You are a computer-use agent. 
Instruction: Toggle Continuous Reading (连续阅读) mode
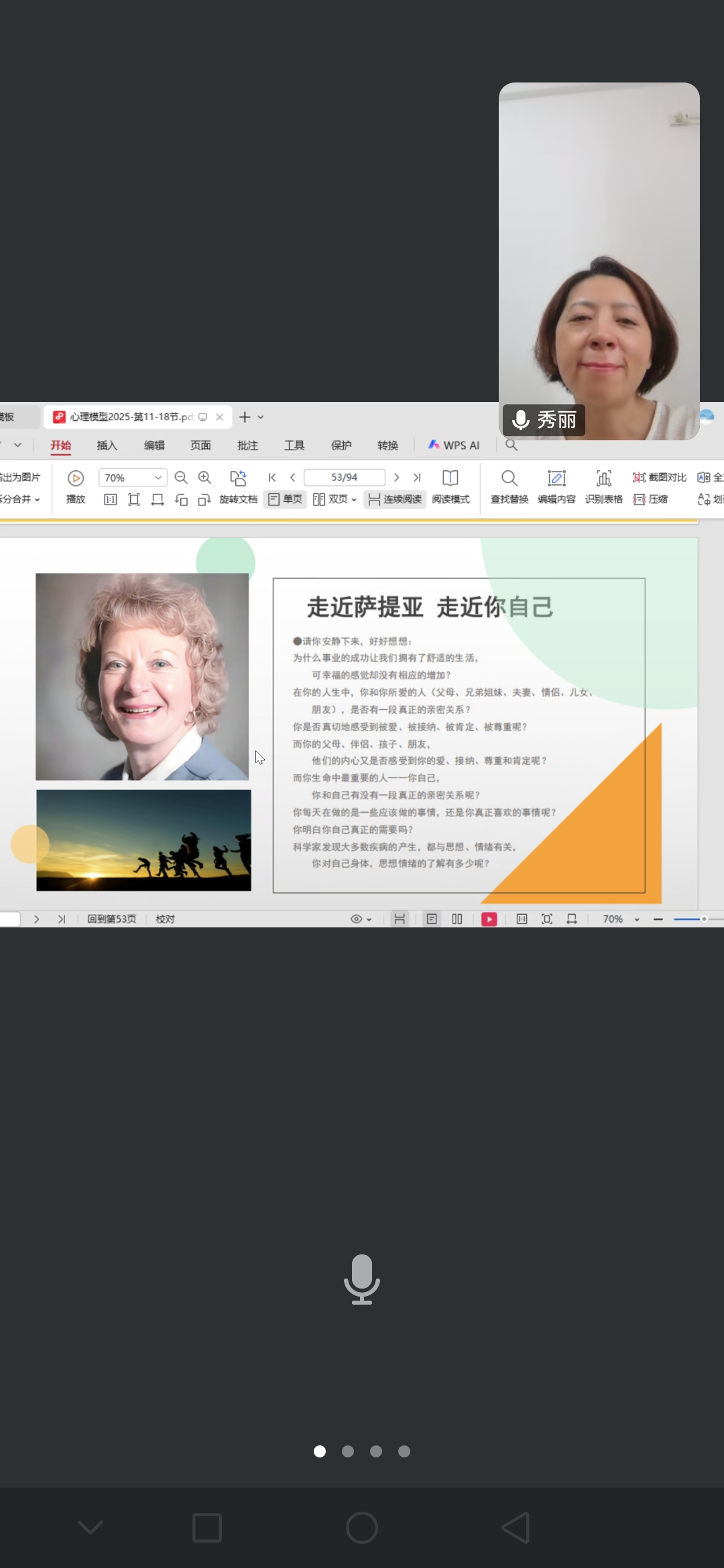395,499
